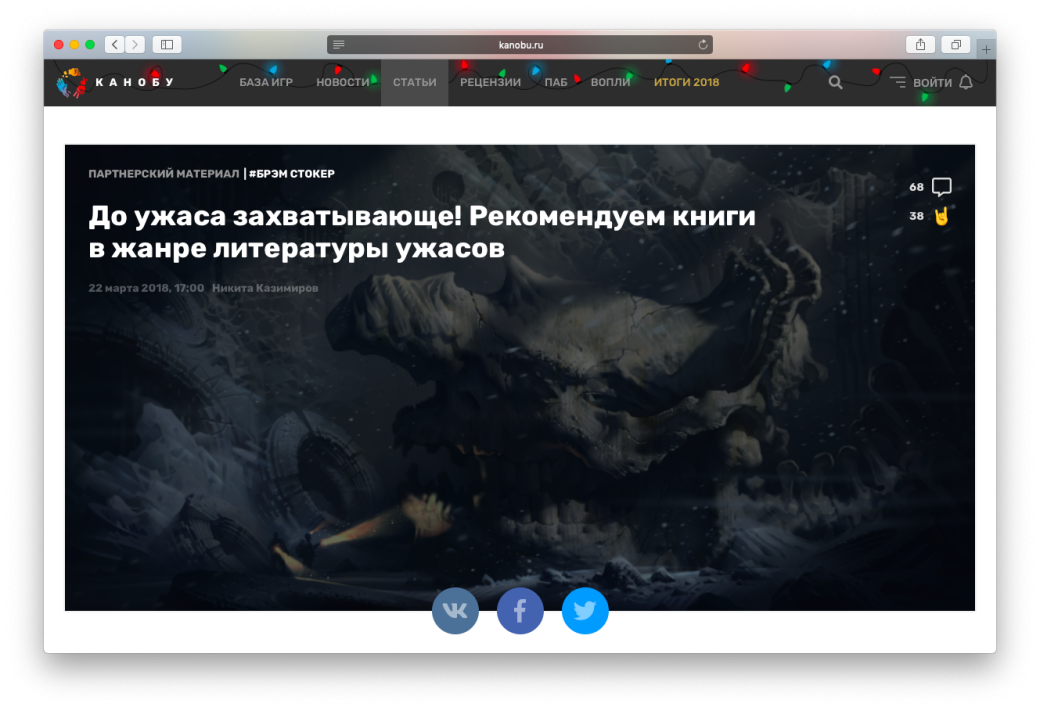Close the Safari window with red button
This screenshot has width=1040, height=711.
click(x=58, y=44)
